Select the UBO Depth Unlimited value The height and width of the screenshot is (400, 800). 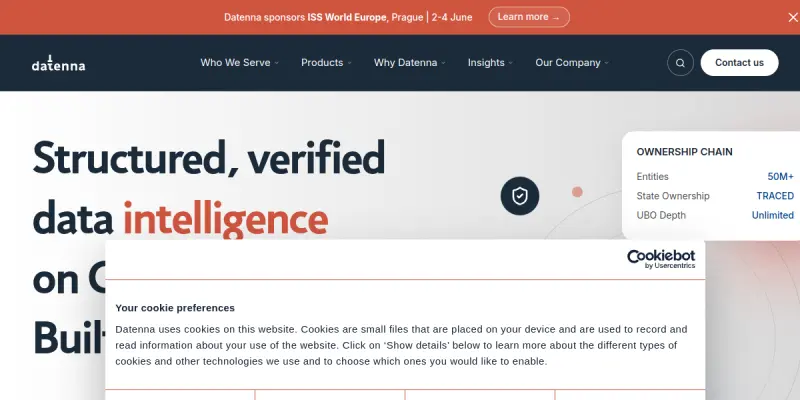tap(772, 215)
